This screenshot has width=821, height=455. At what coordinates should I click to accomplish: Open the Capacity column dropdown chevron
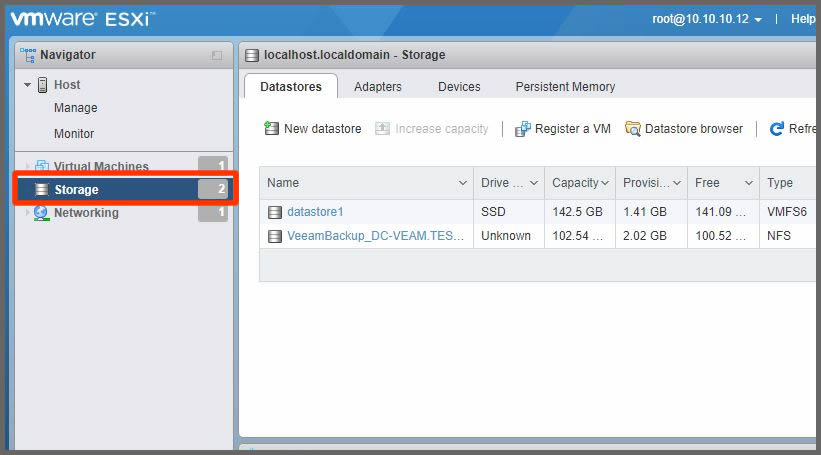pos(605,183)
